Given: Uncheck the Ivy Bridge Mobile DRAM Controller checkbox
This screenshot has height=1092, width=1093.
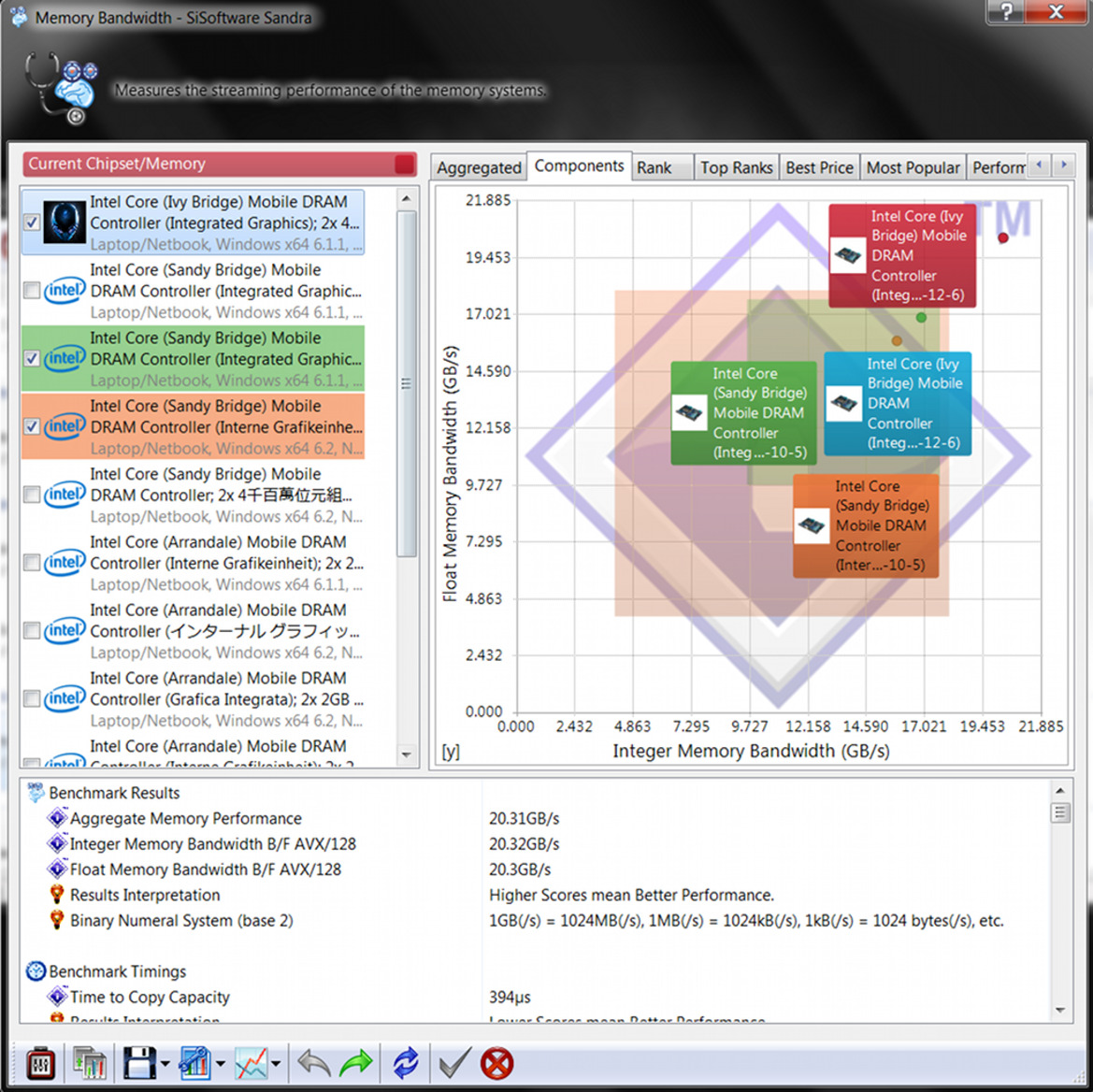Looking at the screenshot, I should pyautogui.click(x=32, y=223).
